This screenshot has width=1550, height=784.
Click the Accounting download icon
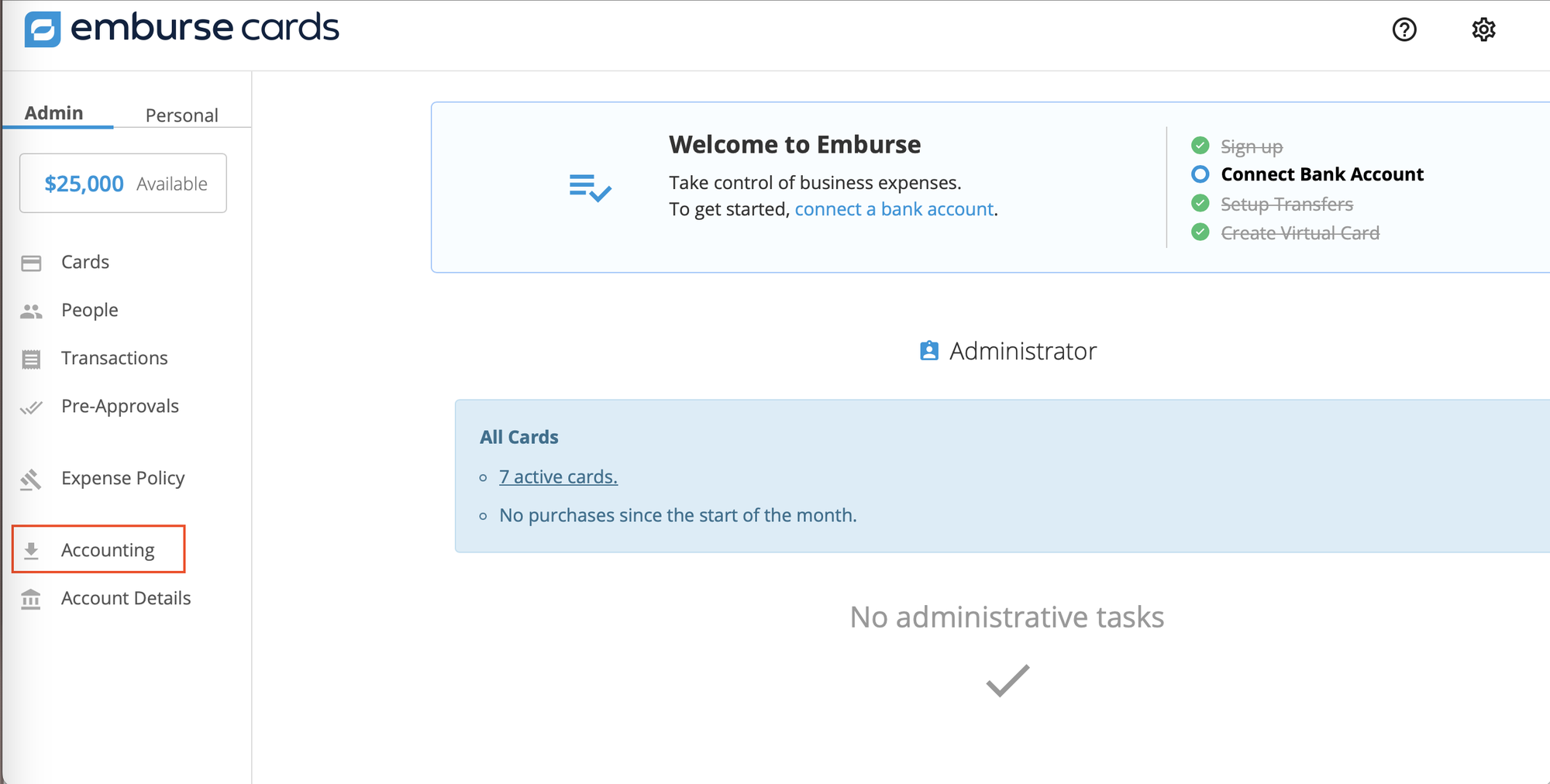click(32, 549)
